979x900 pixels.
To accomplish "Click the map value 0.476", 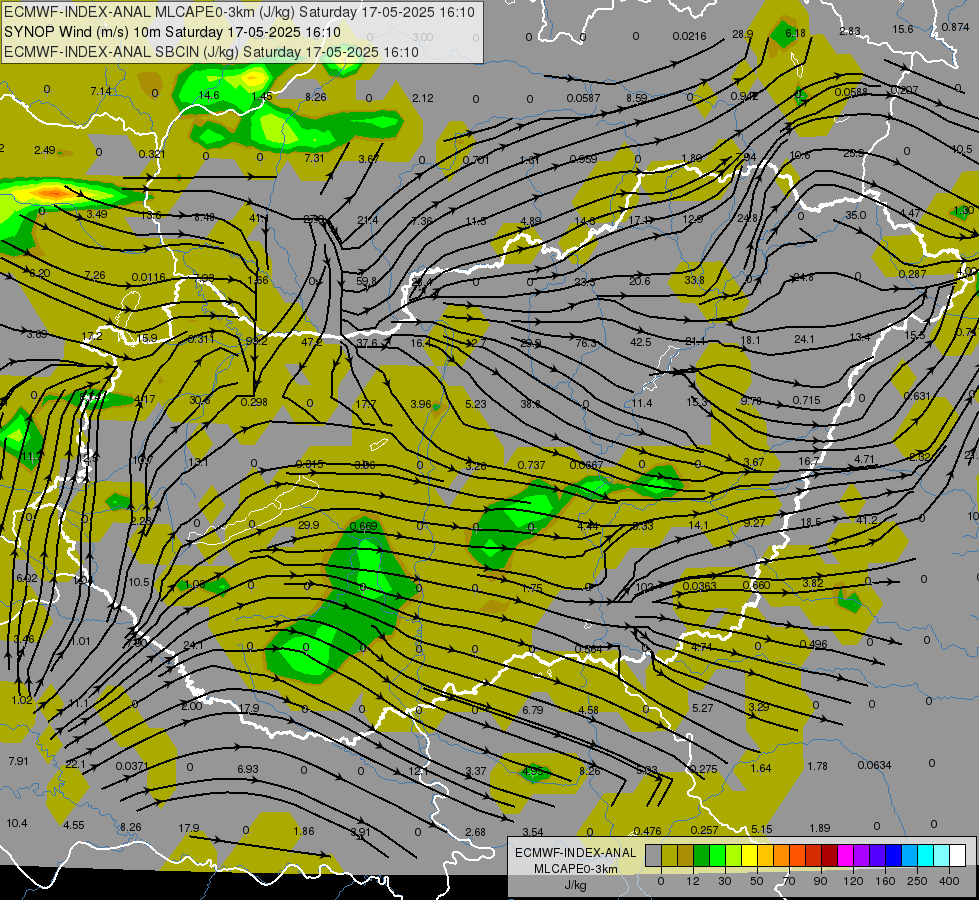I will [x=647, y=831].
